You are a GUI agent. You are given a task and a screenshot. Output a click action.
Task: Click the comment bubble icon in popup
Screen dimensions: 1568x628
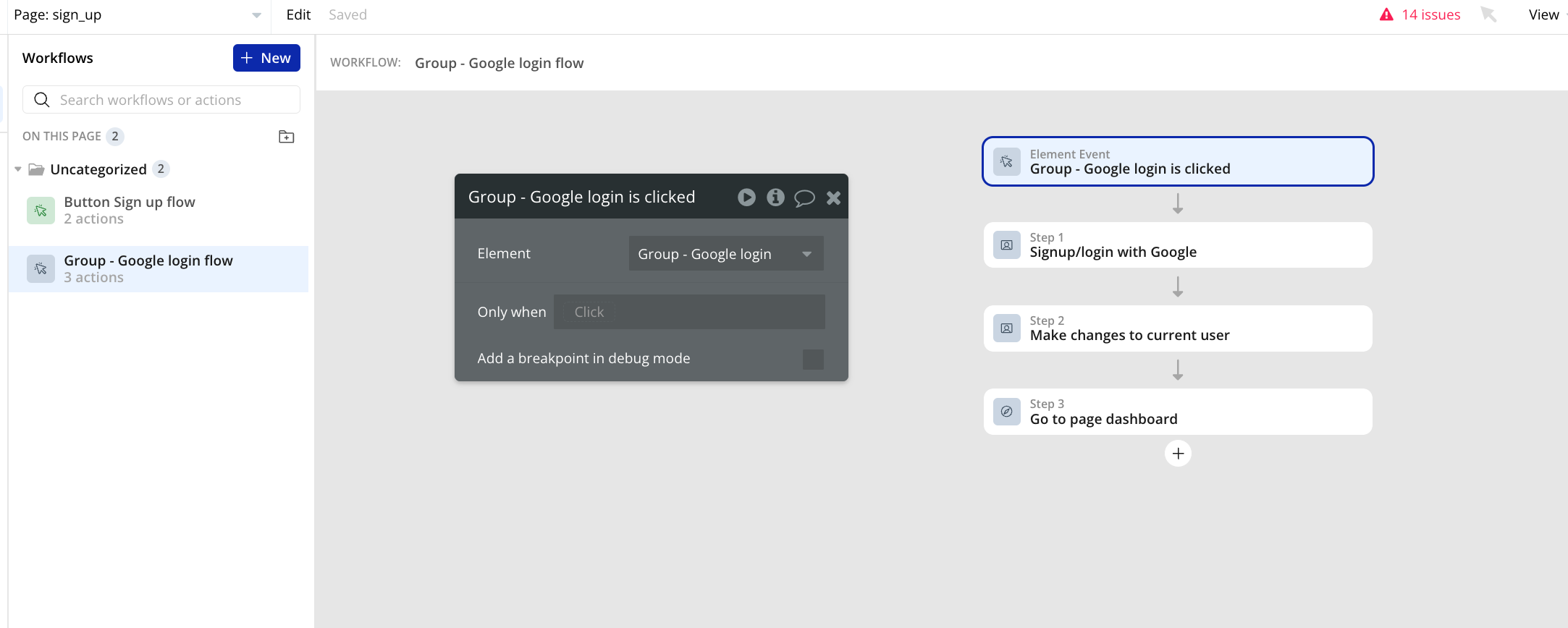[x=804, y=198]
